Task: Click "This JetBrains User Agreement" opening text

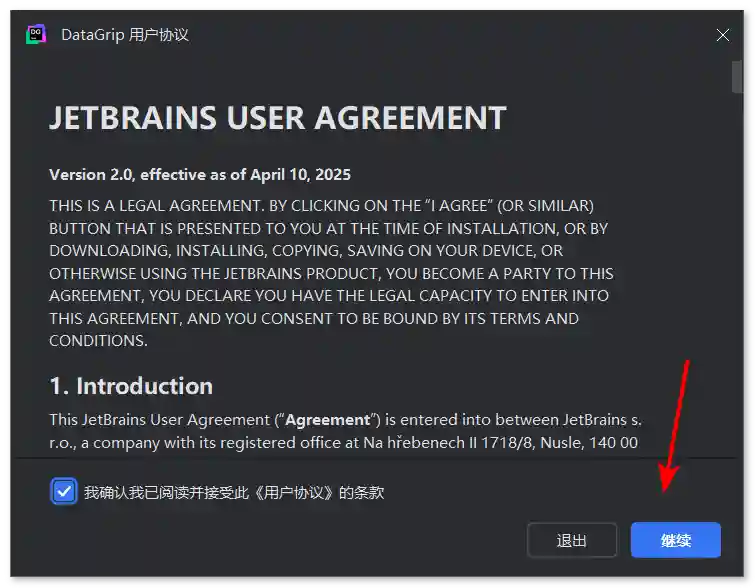Action: tap(152, 419)
